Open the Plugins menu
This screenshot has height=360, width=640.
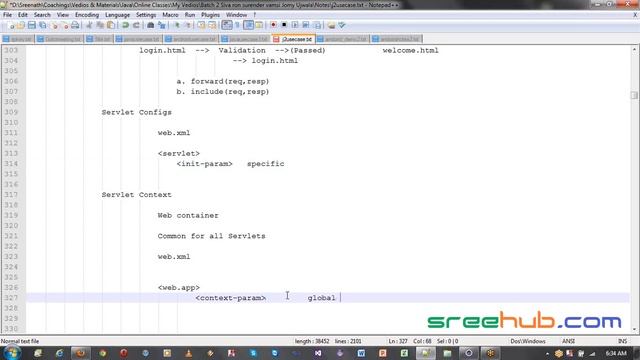[x=210, y=15]
